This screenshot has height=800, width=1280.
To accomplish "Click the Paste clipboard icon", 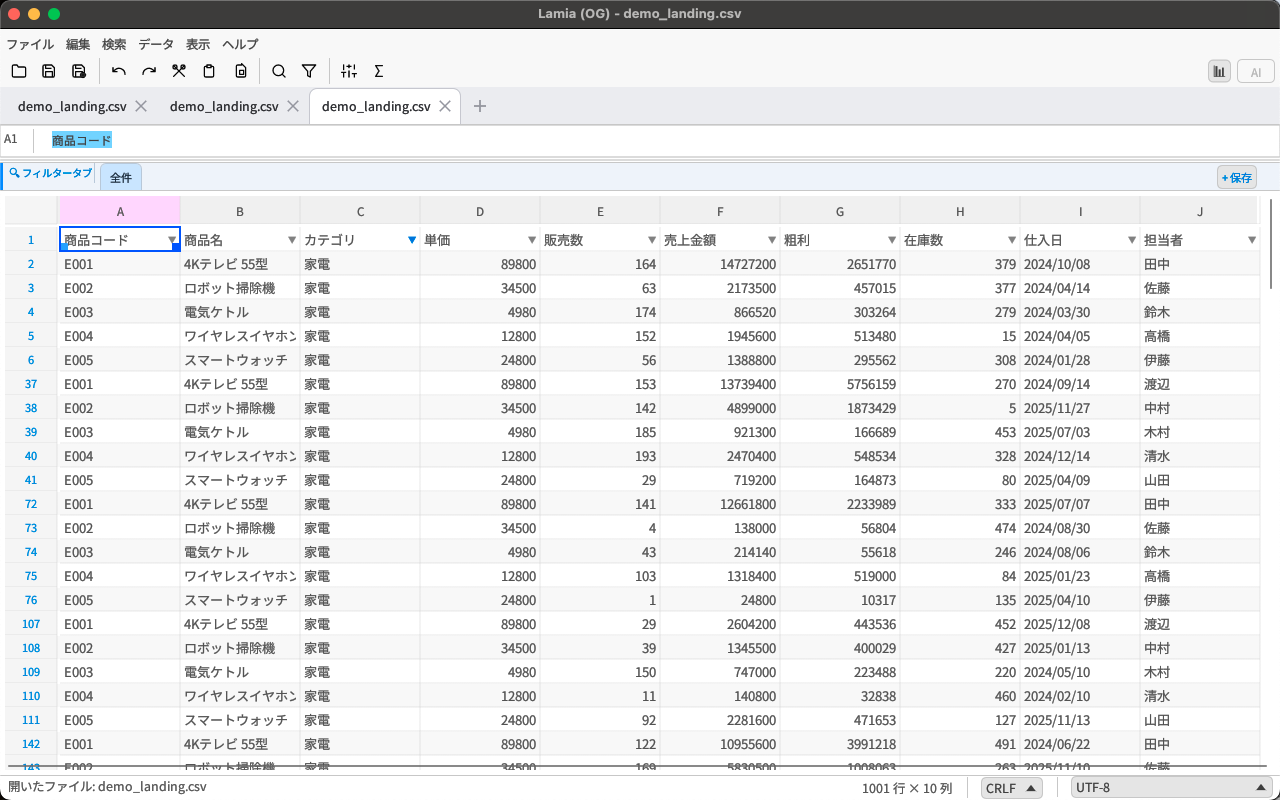I will pos(240,71).
